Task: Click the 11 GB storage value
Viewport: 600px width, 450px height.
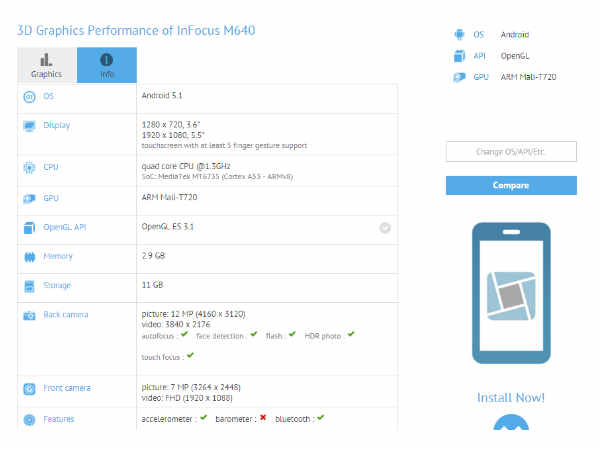Action: tap(152, 285)
